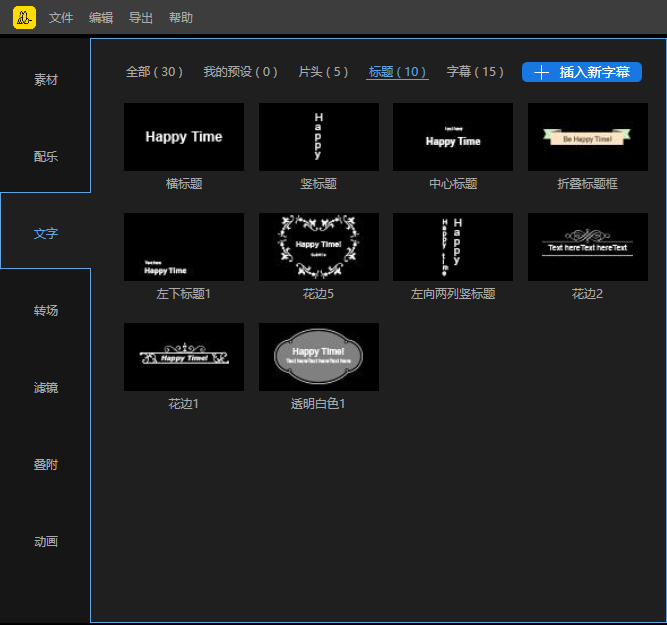Switch to the 配乐 sidebar tab
This screenshot has width=667, height=625.
click(46, 157)
